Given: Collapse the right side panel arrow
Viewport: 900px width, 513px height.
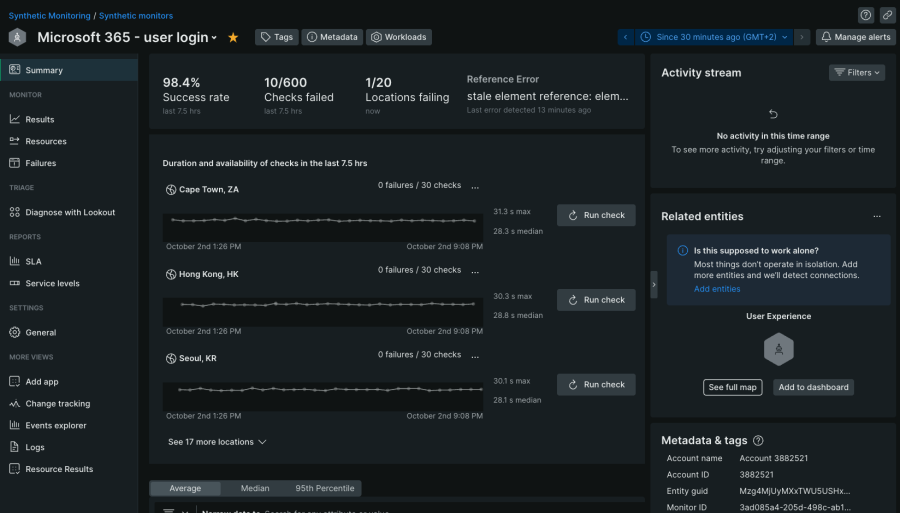Looking at the screenshot, I should click(x=654, y=285).
